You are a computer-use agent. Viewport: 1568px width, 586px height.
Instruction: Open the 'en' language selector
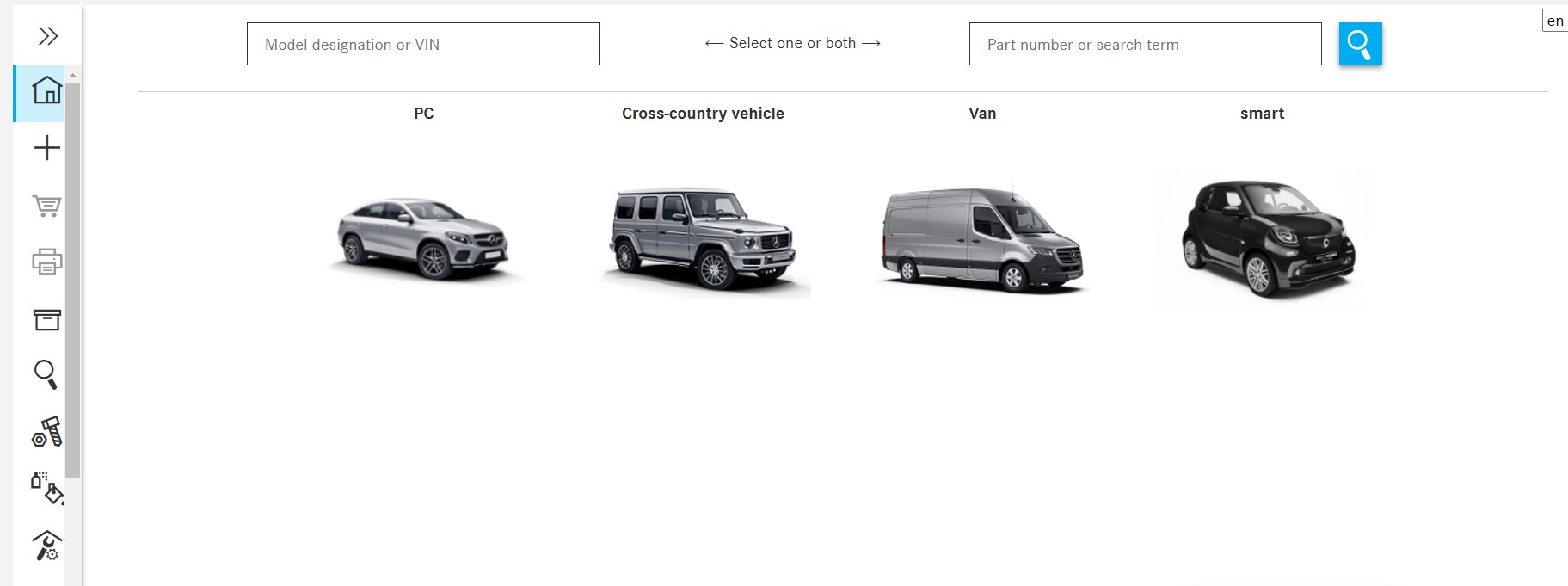(1555, 21)
